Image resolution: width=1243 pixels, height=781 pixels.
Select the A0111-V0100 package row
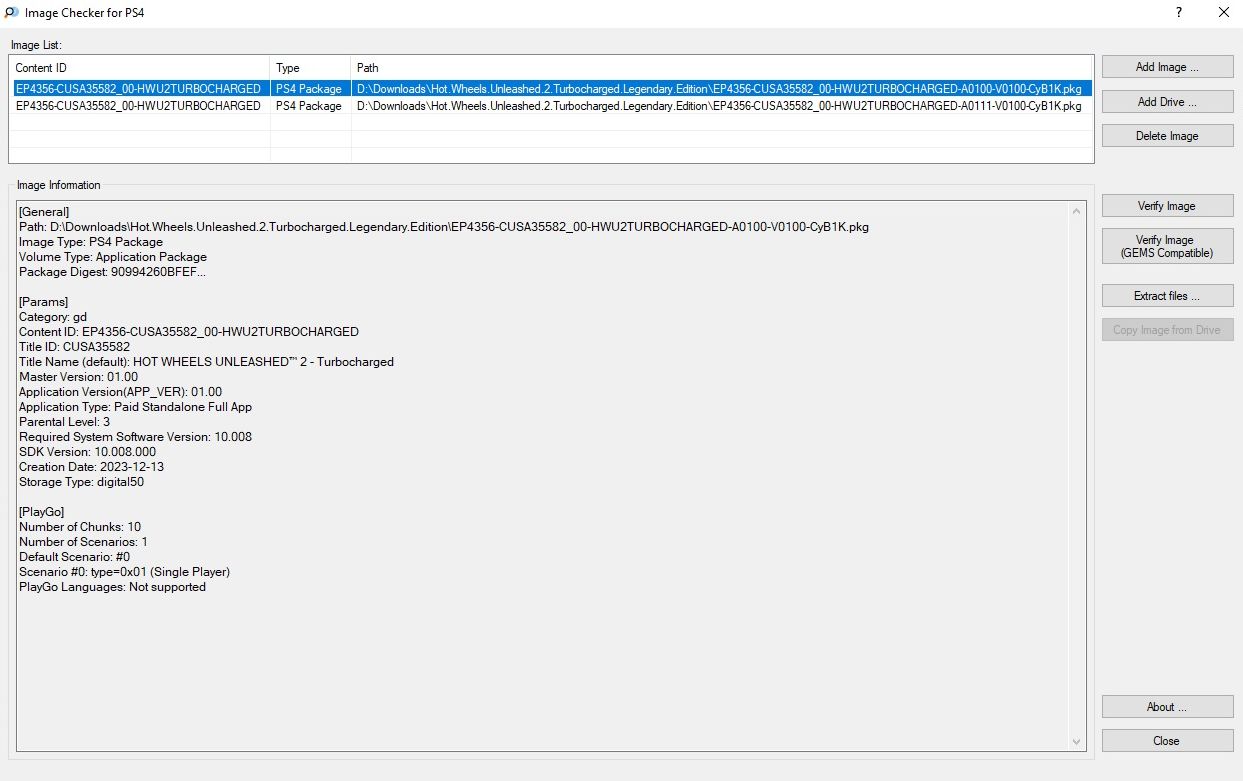(718, 106)
